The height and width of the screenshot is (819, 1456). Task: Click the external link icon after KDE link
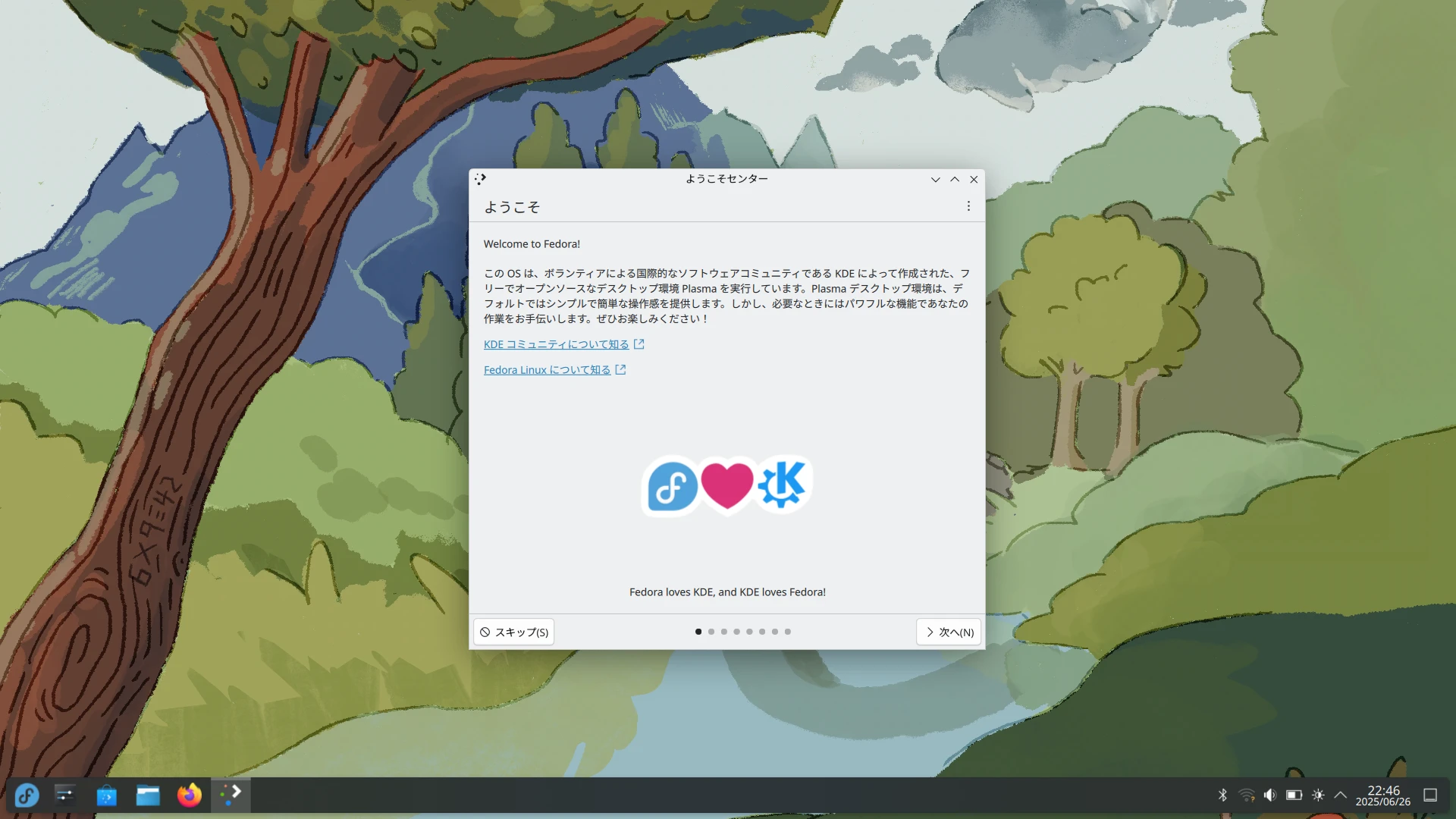click(x=639, y=344)
